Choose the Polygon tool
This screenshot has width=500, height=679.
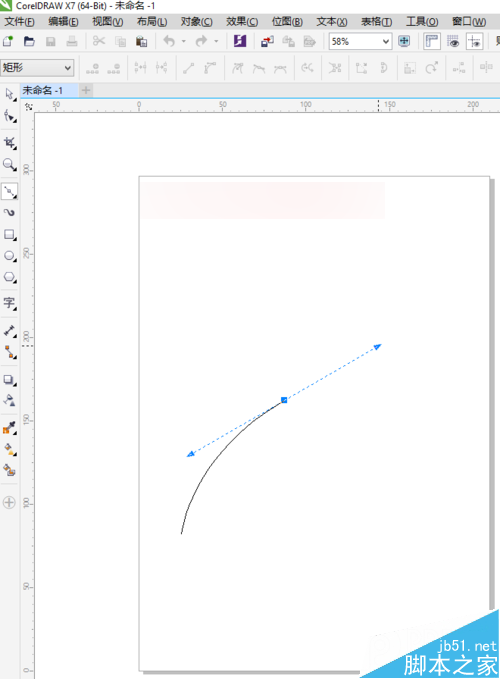(x=10, y=277)
